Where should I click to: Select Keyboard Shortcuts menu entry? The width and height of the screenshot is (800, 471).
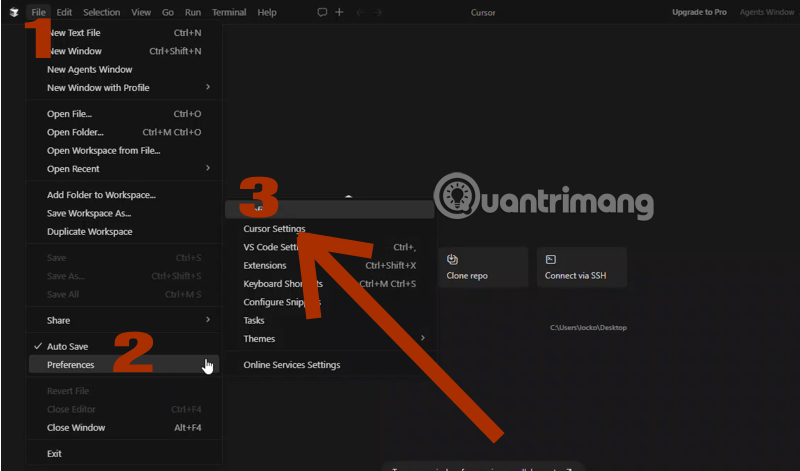click(x=282, y=284)
